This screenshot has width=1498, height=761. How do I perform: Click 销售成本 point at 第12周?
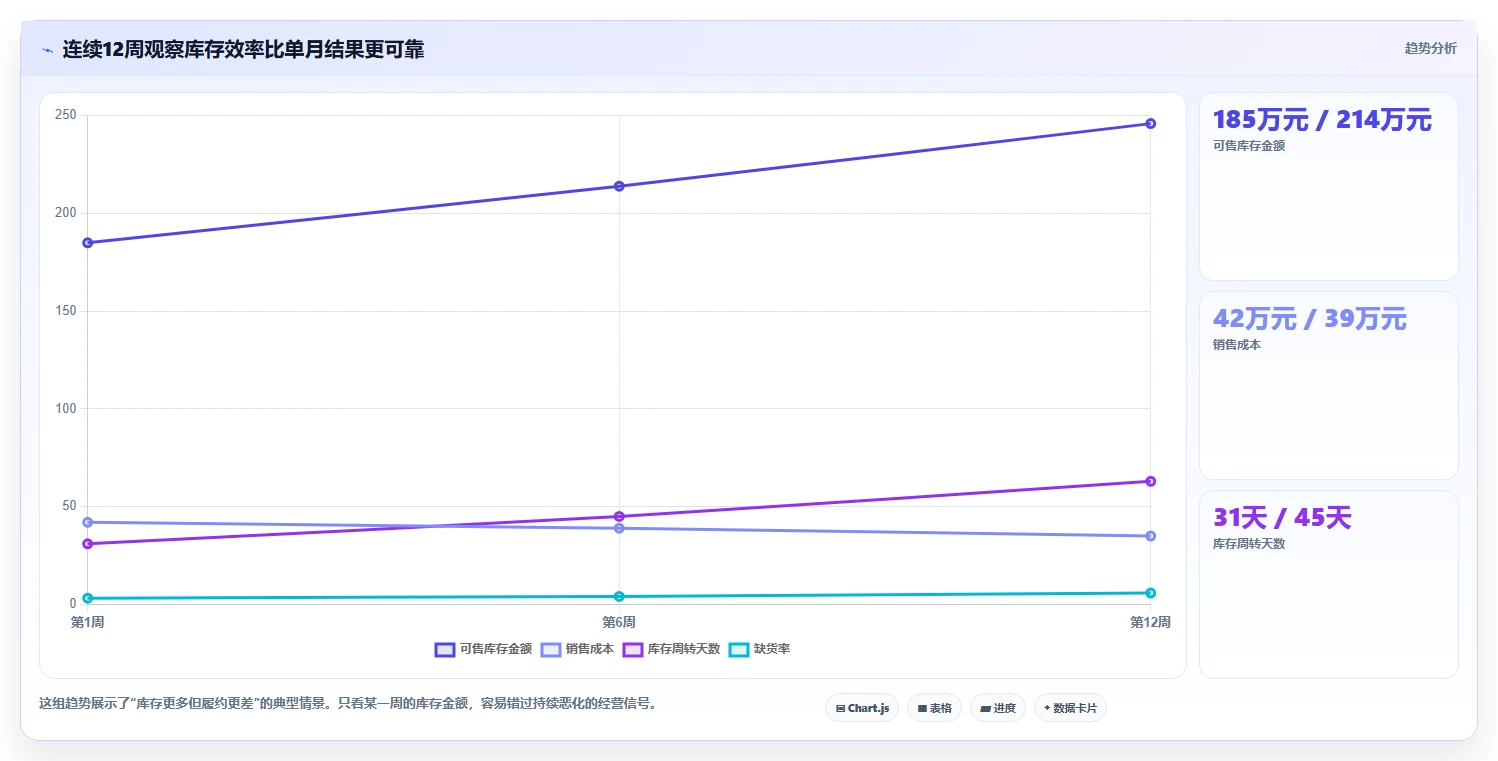[1150, 536]
